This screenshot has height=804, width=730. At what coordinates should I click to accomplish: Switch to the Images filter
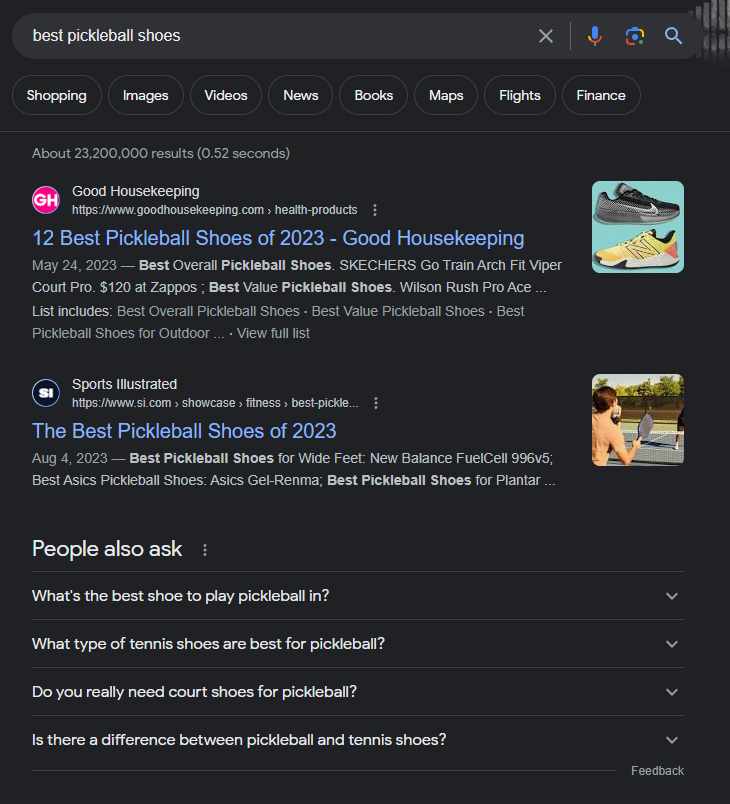click(146, 95)
